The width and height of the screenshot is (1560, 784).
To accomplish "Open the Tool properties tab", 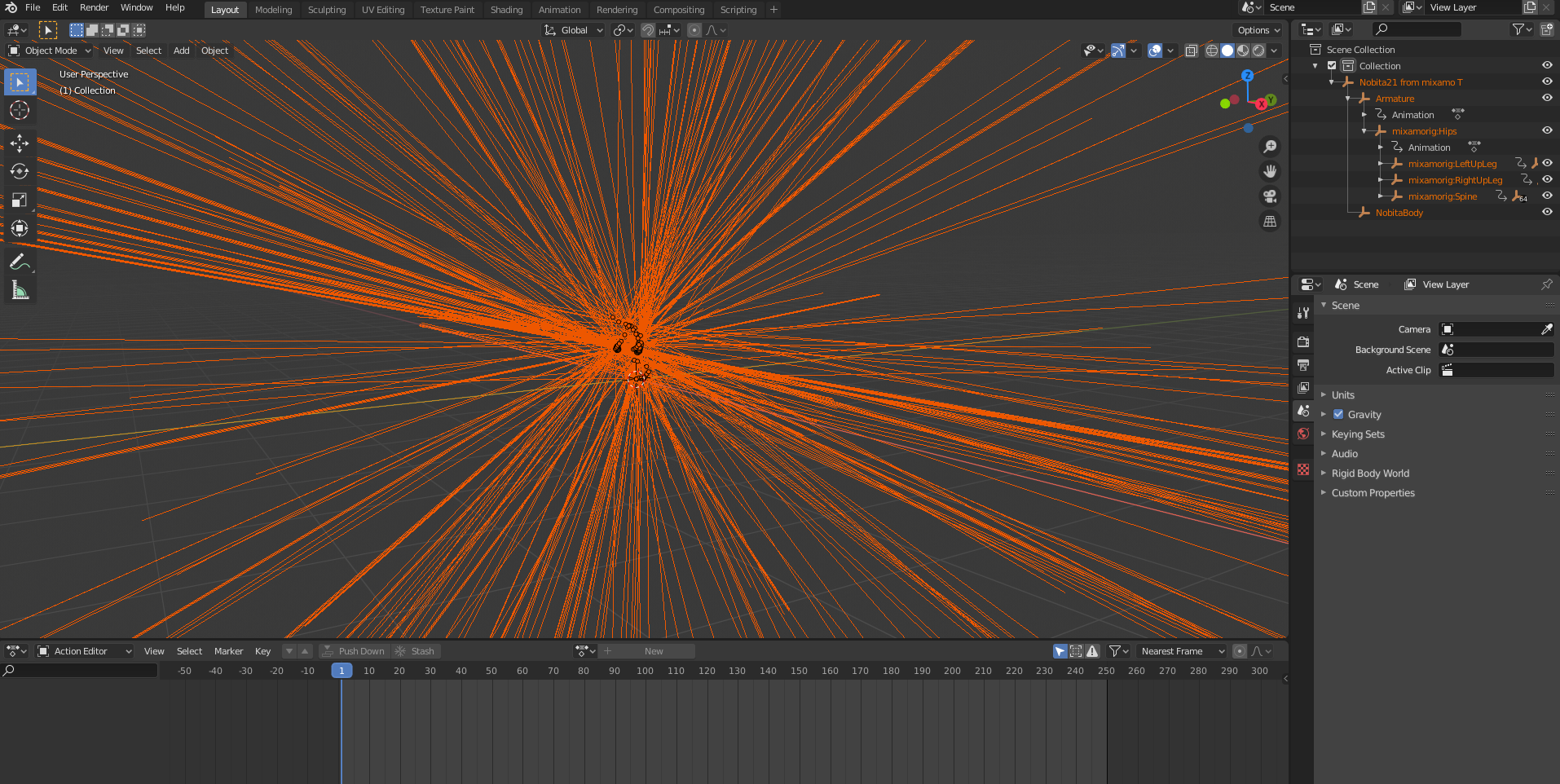I will click(1303, 313).
